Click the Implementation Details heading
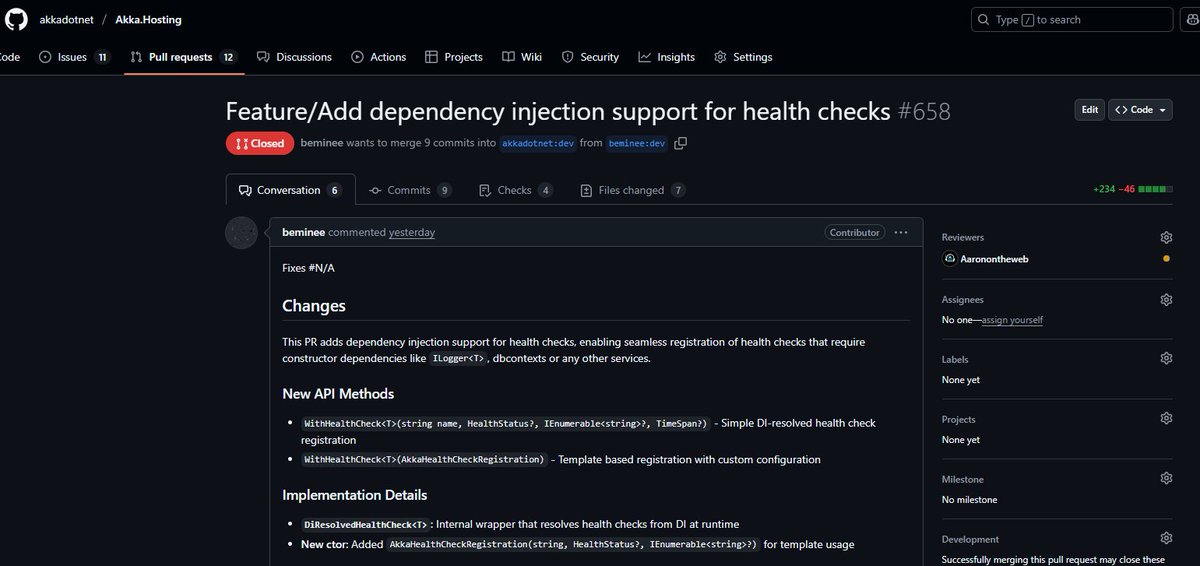The width and height of the screenshot is (1200, 566). click(355, 495)
